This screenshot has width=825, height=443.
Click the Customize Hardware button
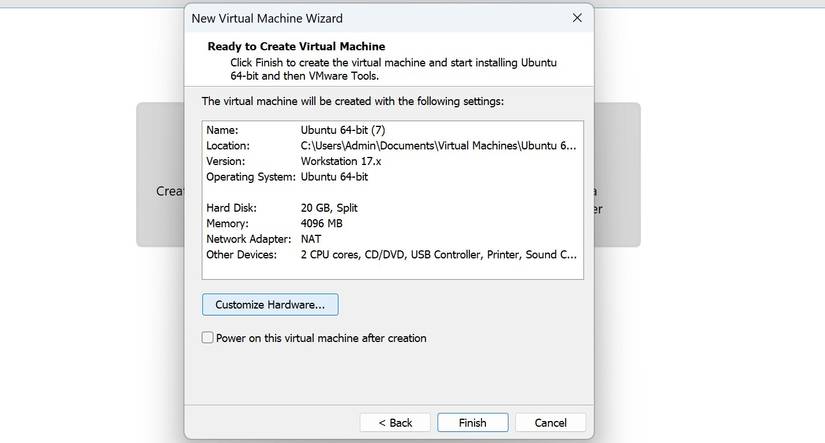(x=270, y=303)
